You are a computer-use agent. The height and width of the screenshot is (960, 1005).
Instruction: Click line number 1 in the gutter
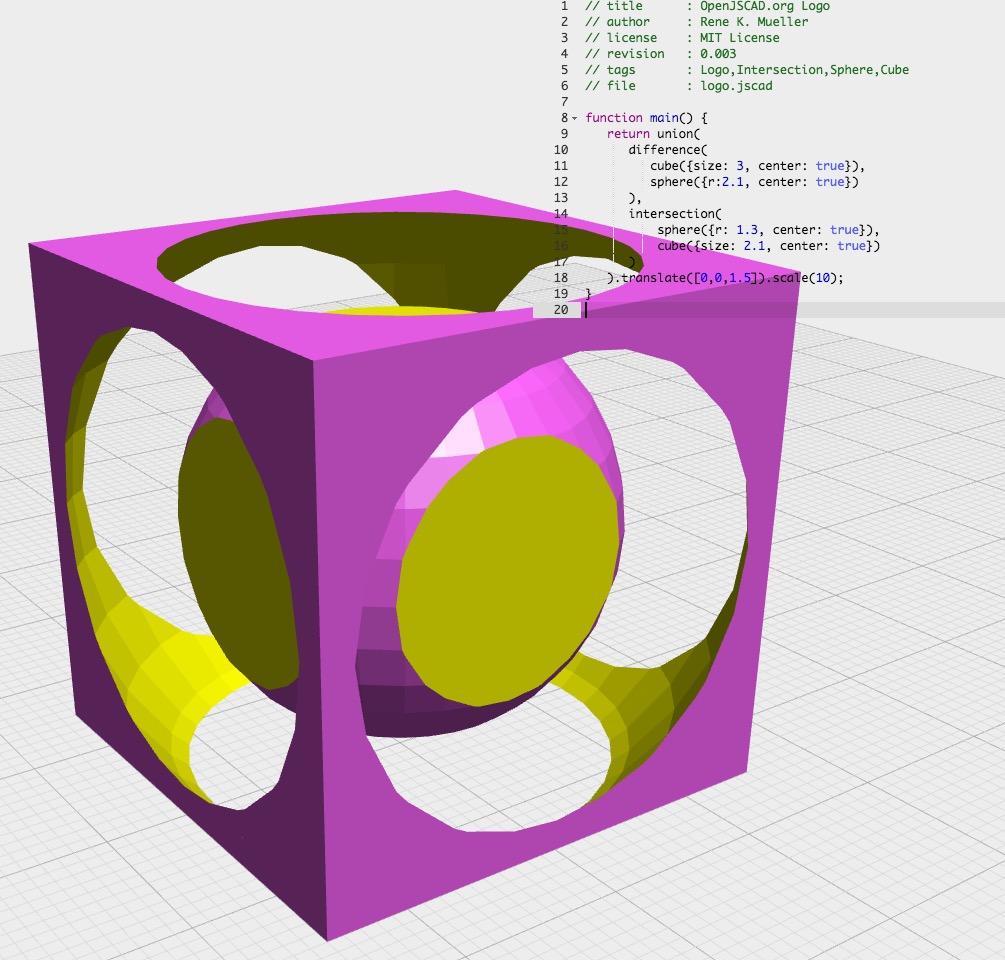click(x=563, y=6)
